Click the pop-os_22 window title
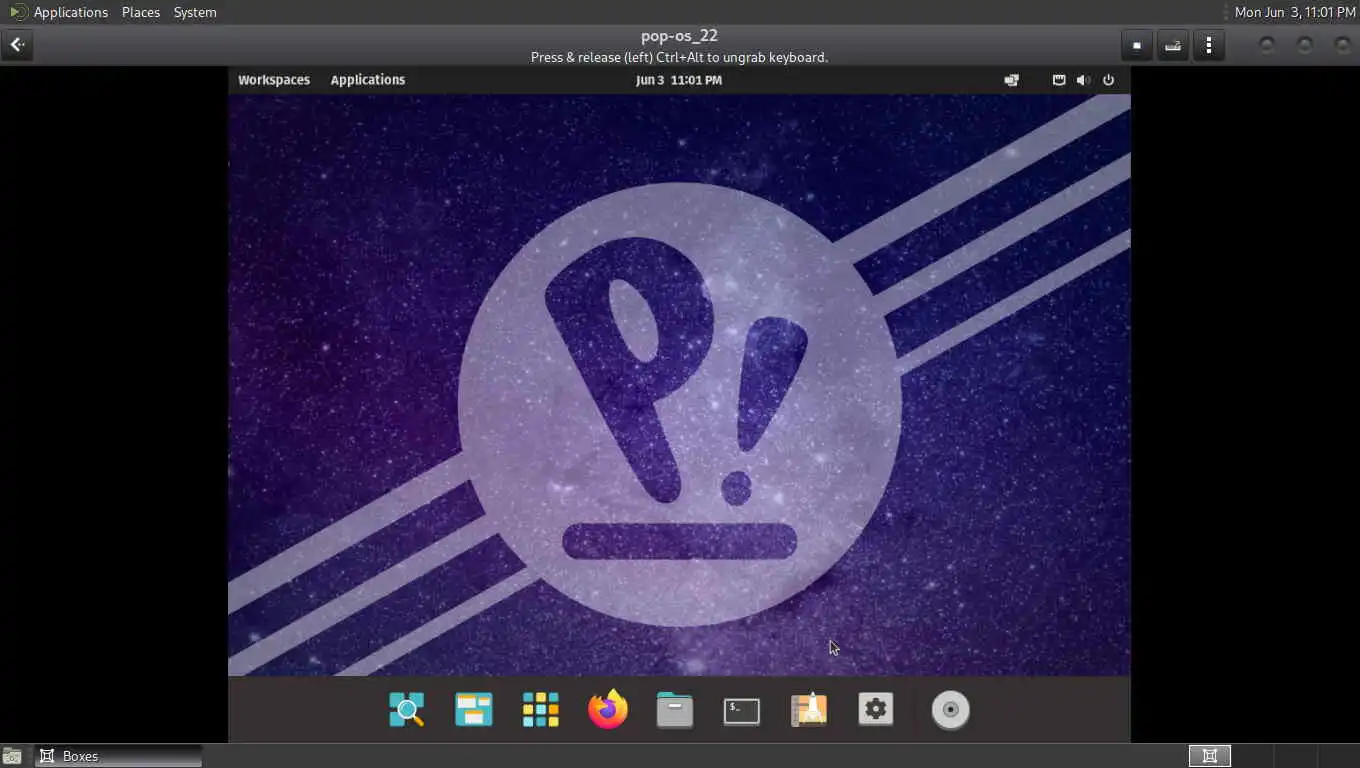This screenshot has width=1360, height=768. click(x=679, y=36)
